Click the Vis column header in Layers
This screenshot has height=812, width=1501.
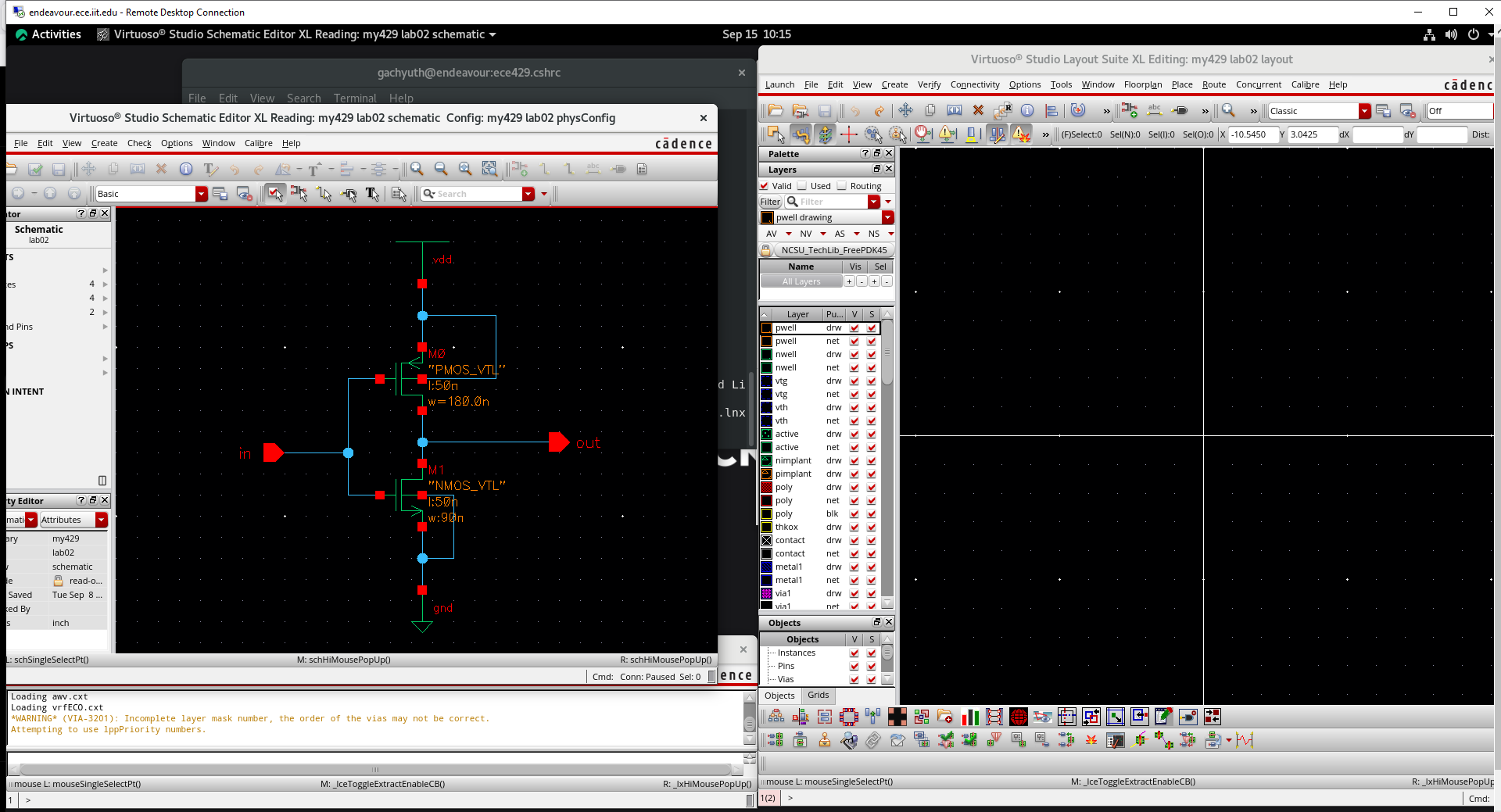[855, 266]
